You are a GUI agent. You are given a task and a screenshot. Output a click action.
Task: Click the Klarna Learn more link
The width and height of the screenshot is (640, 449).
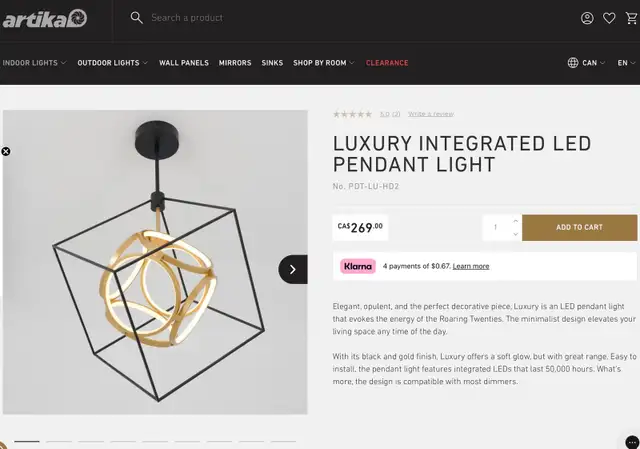[x=471, y=266]
